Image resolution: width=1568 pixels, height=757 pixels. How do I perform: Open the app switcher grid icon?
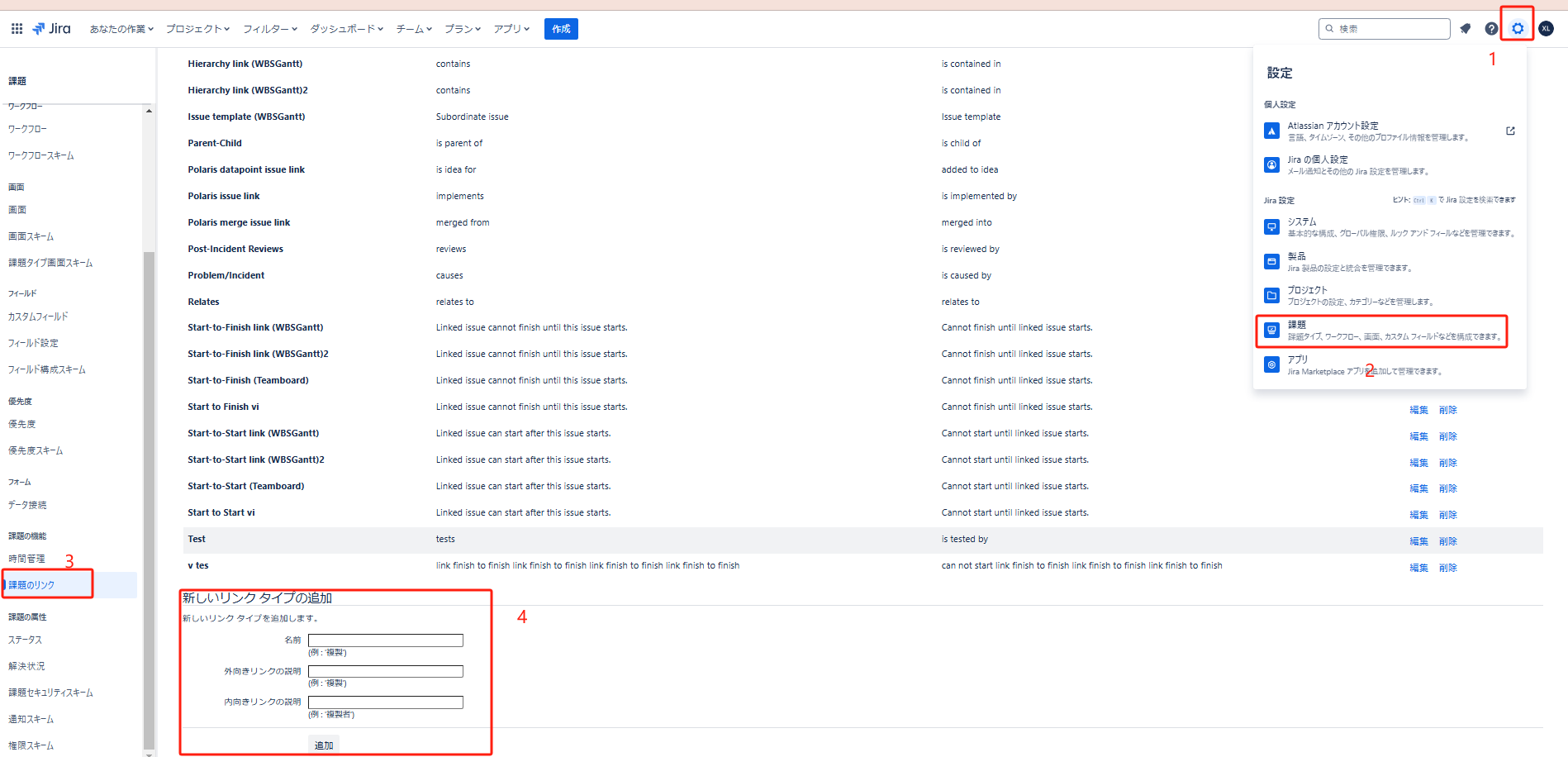17,29
